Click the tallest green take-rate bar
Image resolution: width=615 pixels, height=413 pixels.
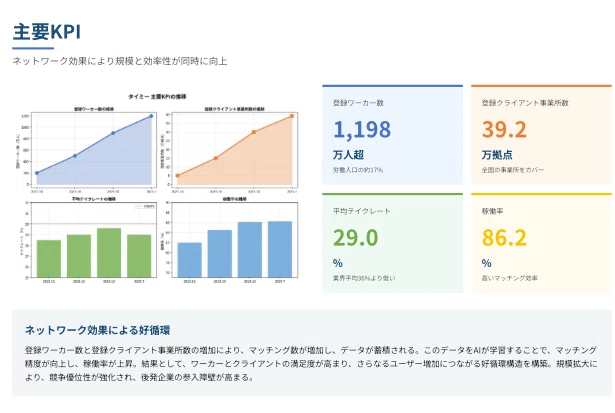point(109,253)
